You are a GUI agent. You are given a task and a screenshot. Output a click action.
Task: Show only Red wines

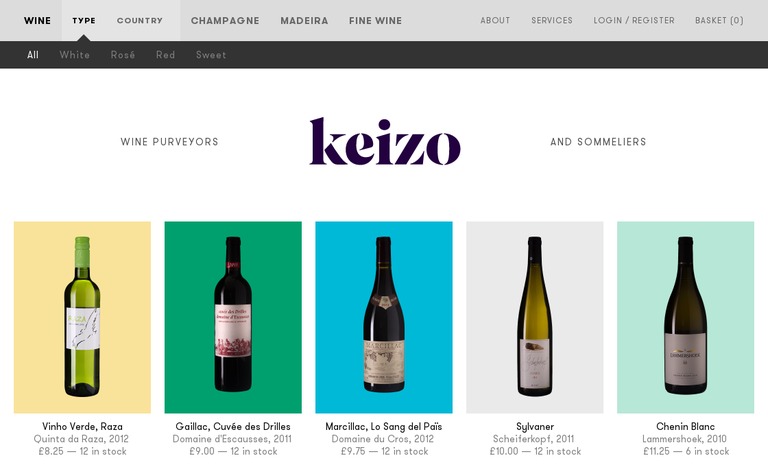click(x=165, y=55)
